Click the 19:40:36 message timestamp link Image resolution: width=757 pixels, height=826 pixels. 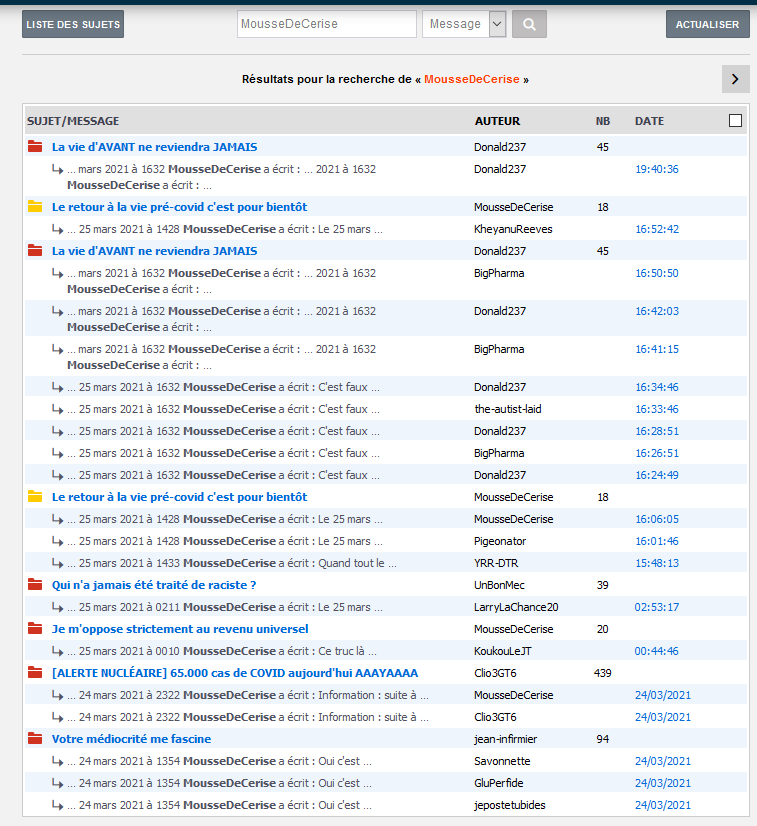pos(656,169)
